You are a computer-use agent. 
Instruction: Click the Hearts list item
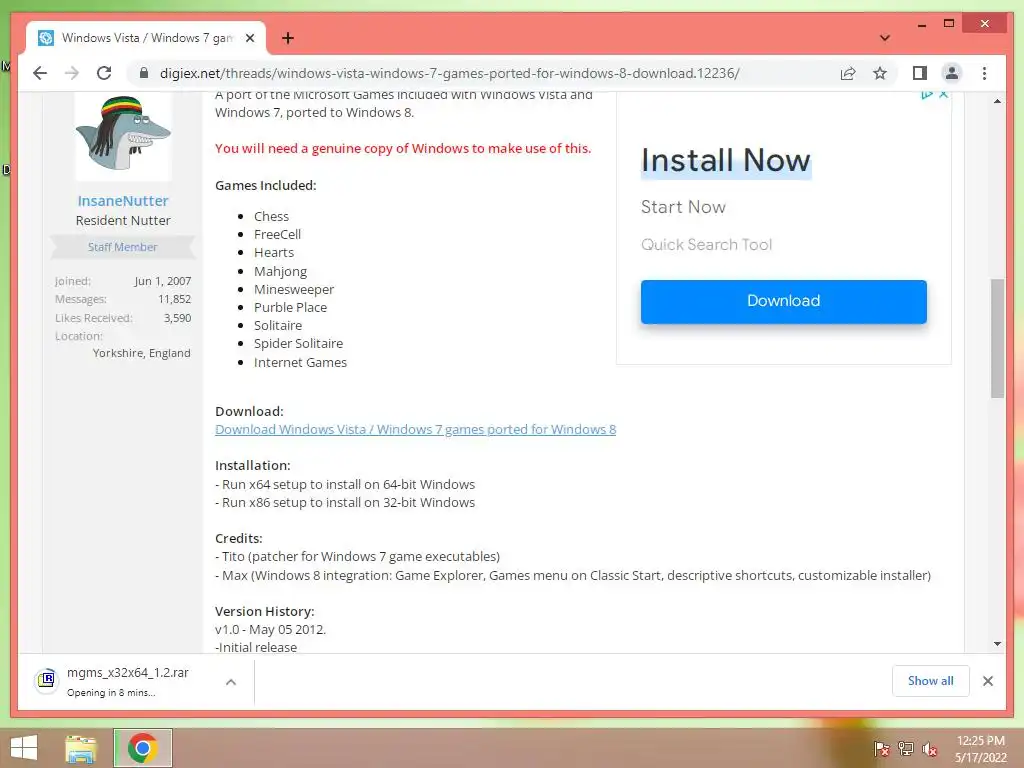[274, 253]
